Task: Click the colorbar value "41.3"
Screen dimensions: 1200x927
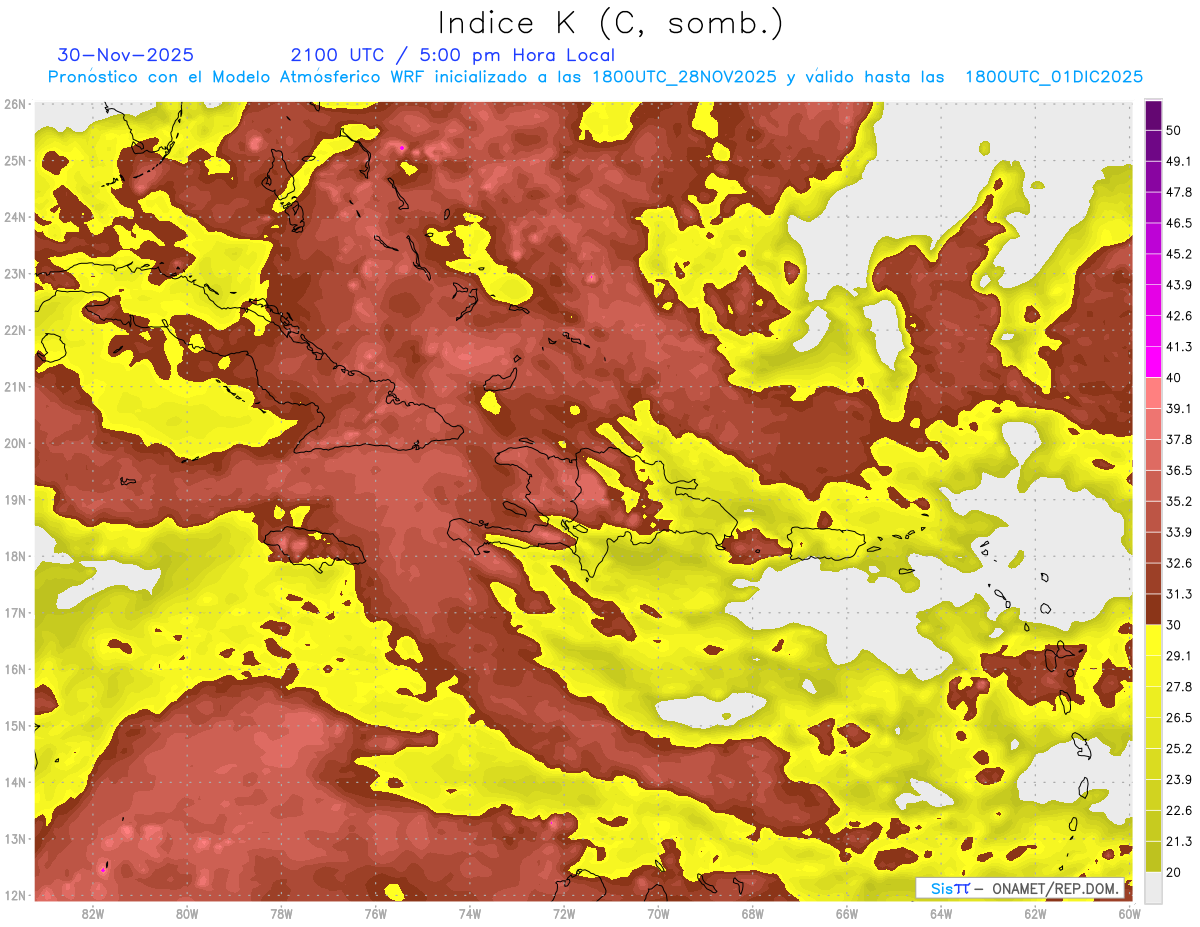Action: tap(1178, 347)
